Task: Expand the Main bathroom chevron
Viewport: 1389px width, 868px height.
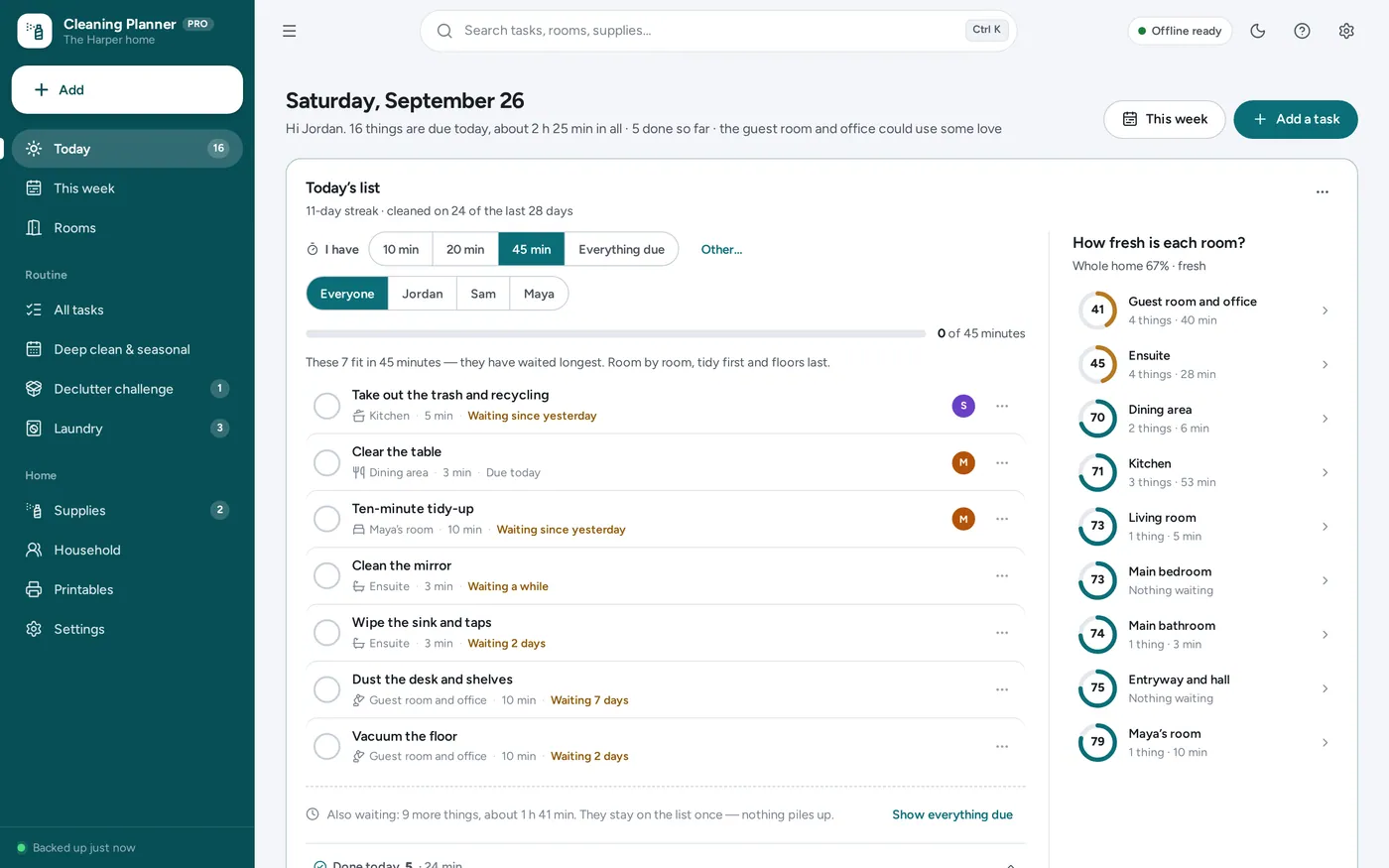Action: (x=1325, y=635)
